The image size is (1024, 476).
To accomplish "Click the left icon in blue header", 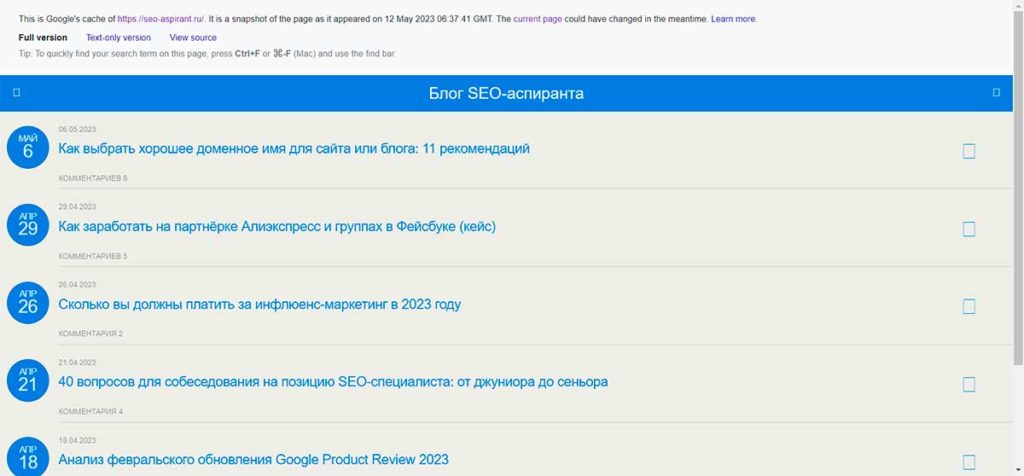I will coord(17,93).
